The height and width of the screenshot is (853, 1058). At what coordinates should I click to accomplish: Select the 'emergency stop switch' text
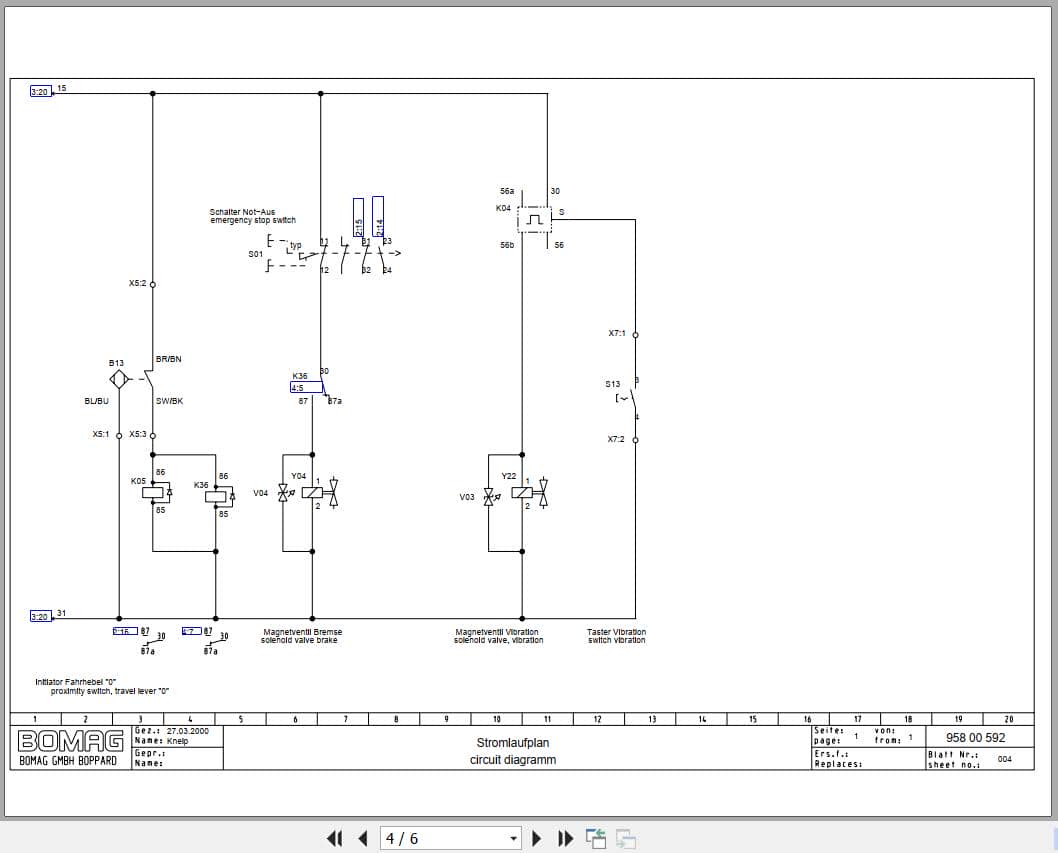(x=253, y=220)
